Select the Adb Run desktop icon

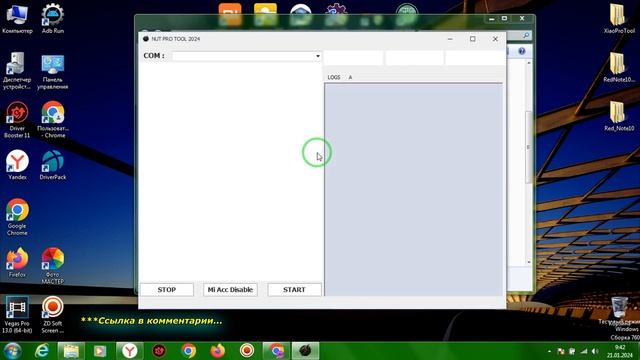click(x=53, y=18)
